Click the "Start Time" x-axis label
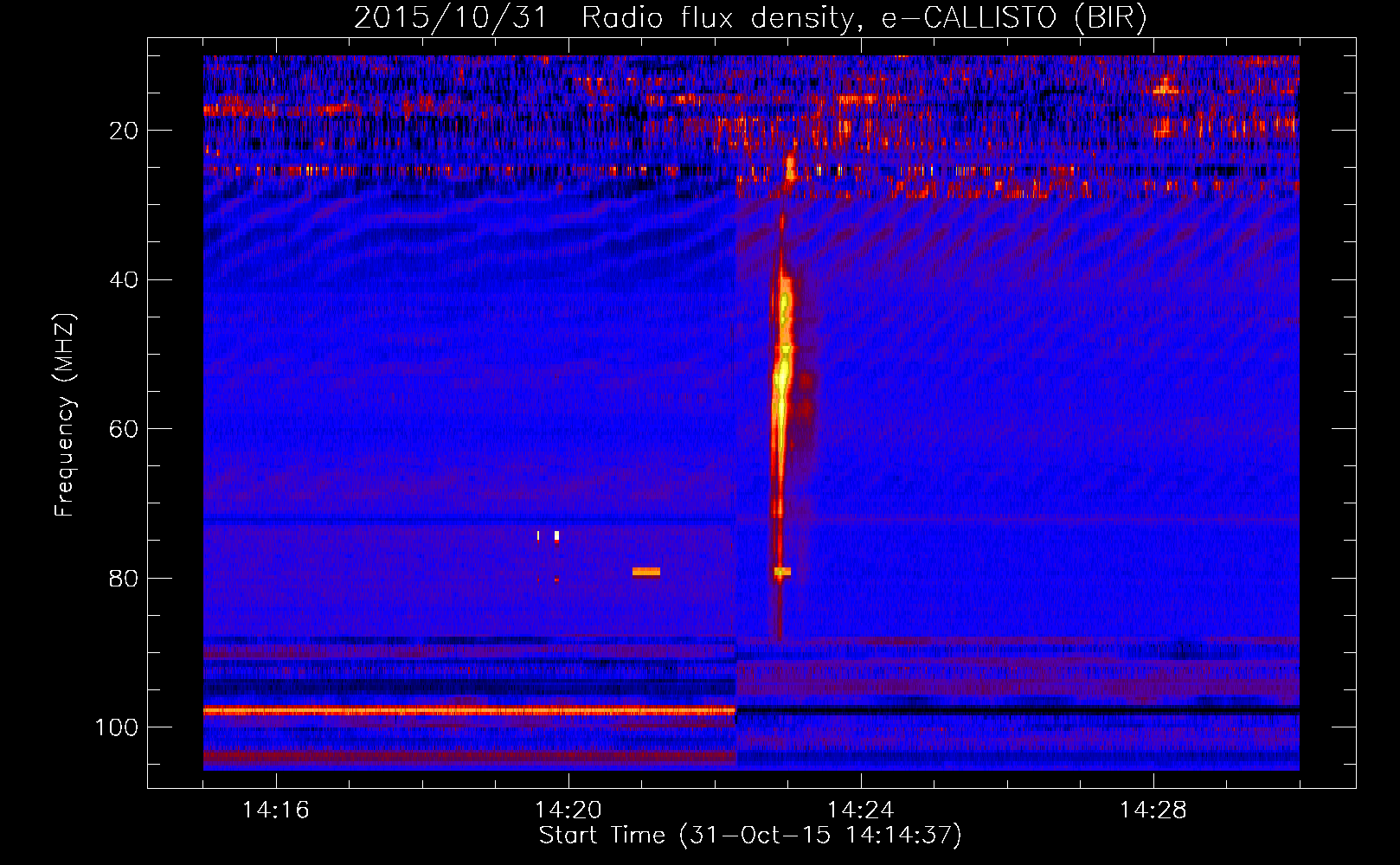Image resolution: width=1400 pixels, height=865 pixels. pos(750,836)
